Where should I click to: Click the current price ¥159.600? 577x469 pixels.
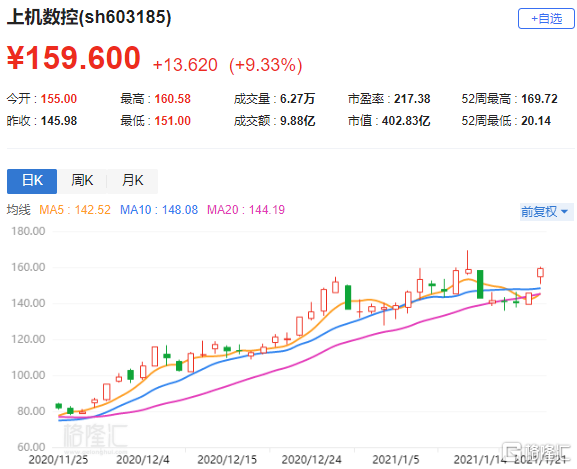[74, 58]
